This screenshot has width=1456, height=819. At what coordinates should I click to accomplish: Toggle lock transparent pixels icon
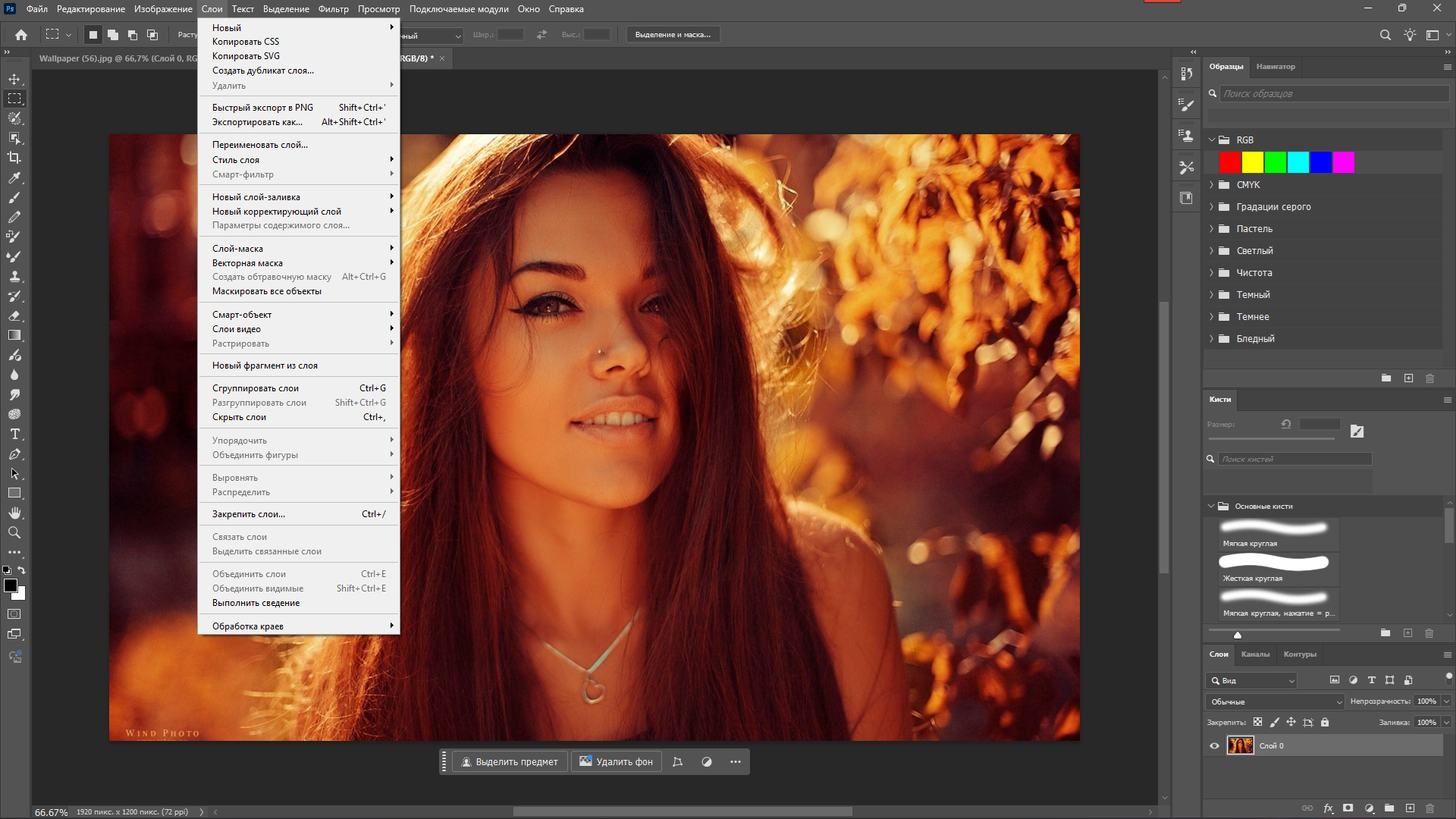coord(1258,723)
